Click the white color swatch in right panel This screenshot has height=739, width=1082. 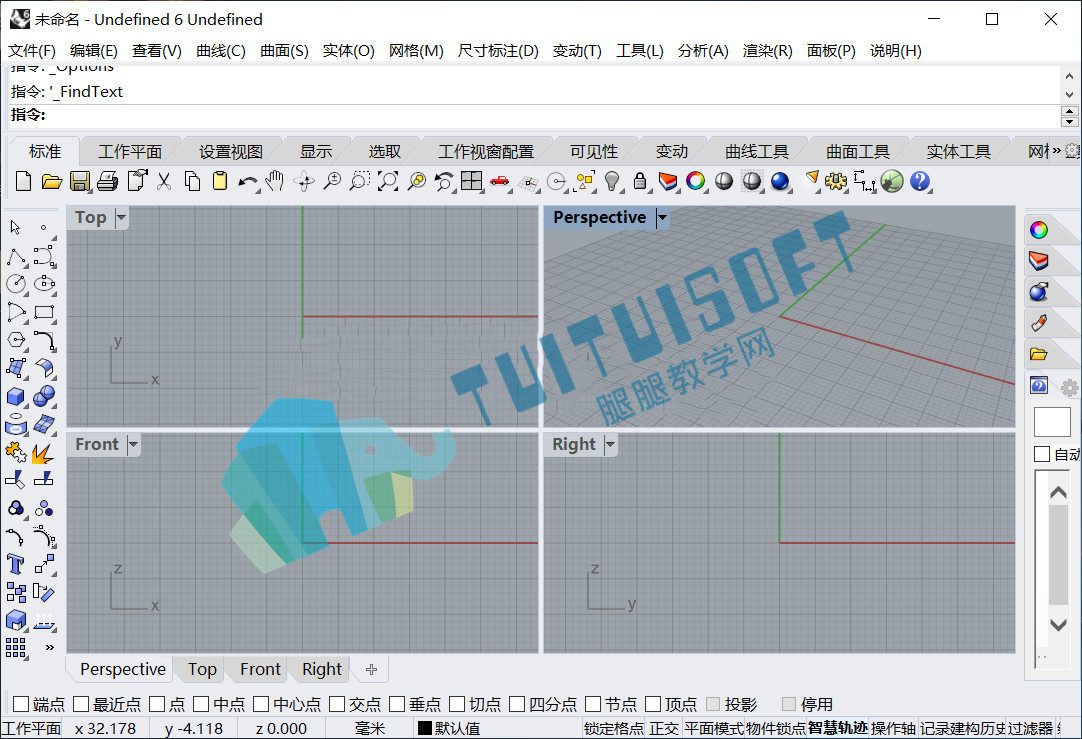(1052, 422)
